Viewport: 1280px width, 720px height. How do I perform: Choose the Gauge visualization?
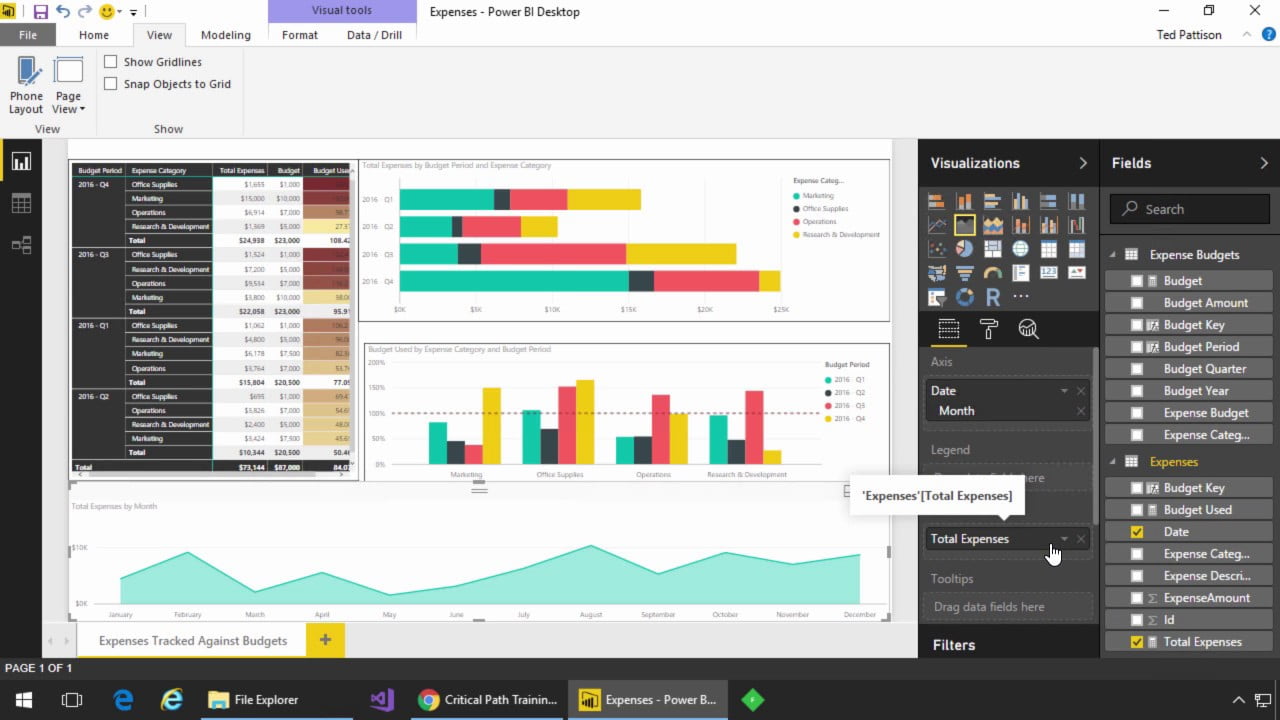point(993,272)
